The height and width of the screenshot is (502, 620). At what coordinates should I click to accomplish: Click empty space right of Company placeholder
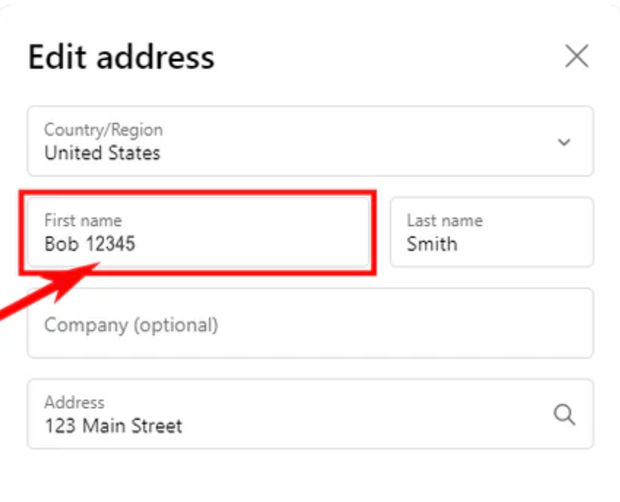pos(400,324)
